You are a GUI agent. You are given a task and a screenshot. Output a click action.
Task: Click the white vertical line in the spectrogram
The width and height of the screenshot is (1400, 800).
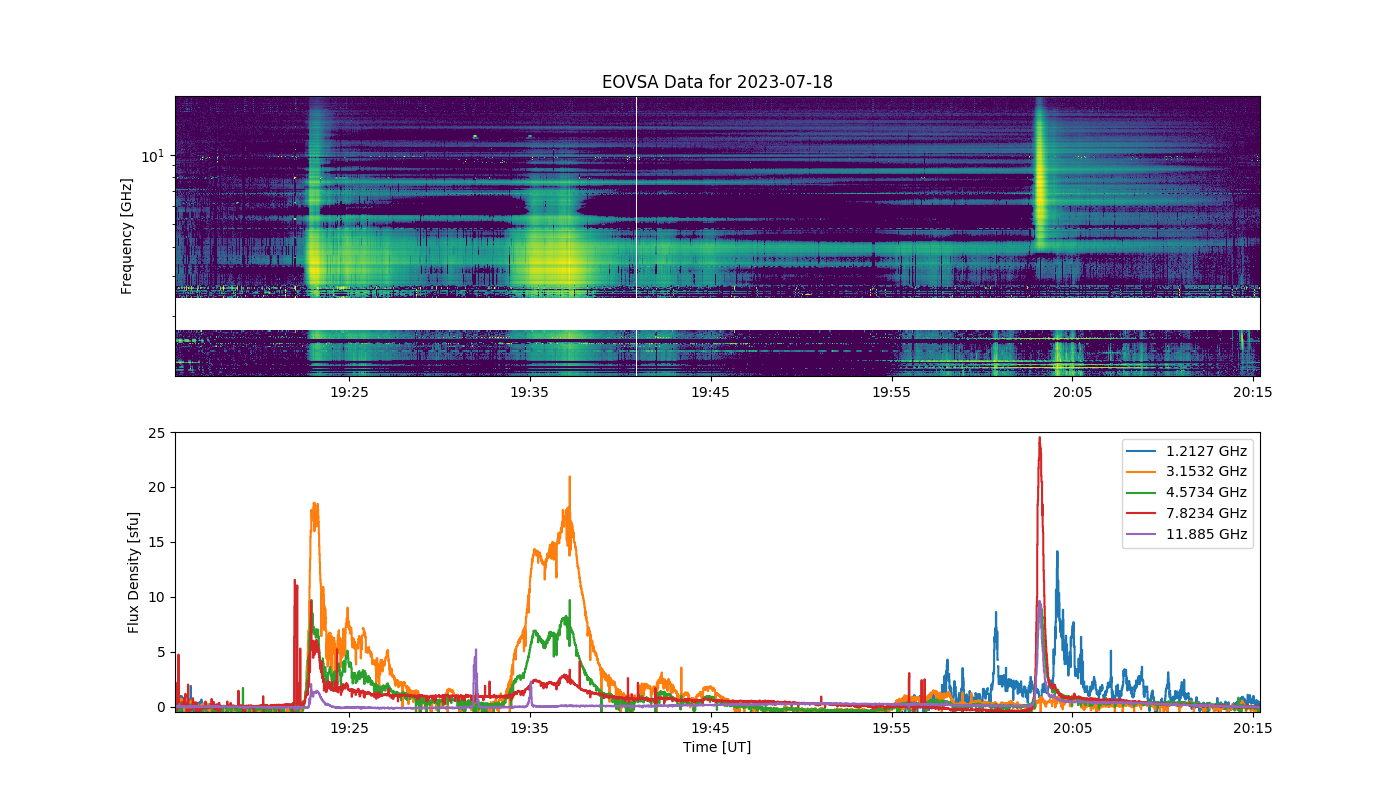[x=636, y=236]
